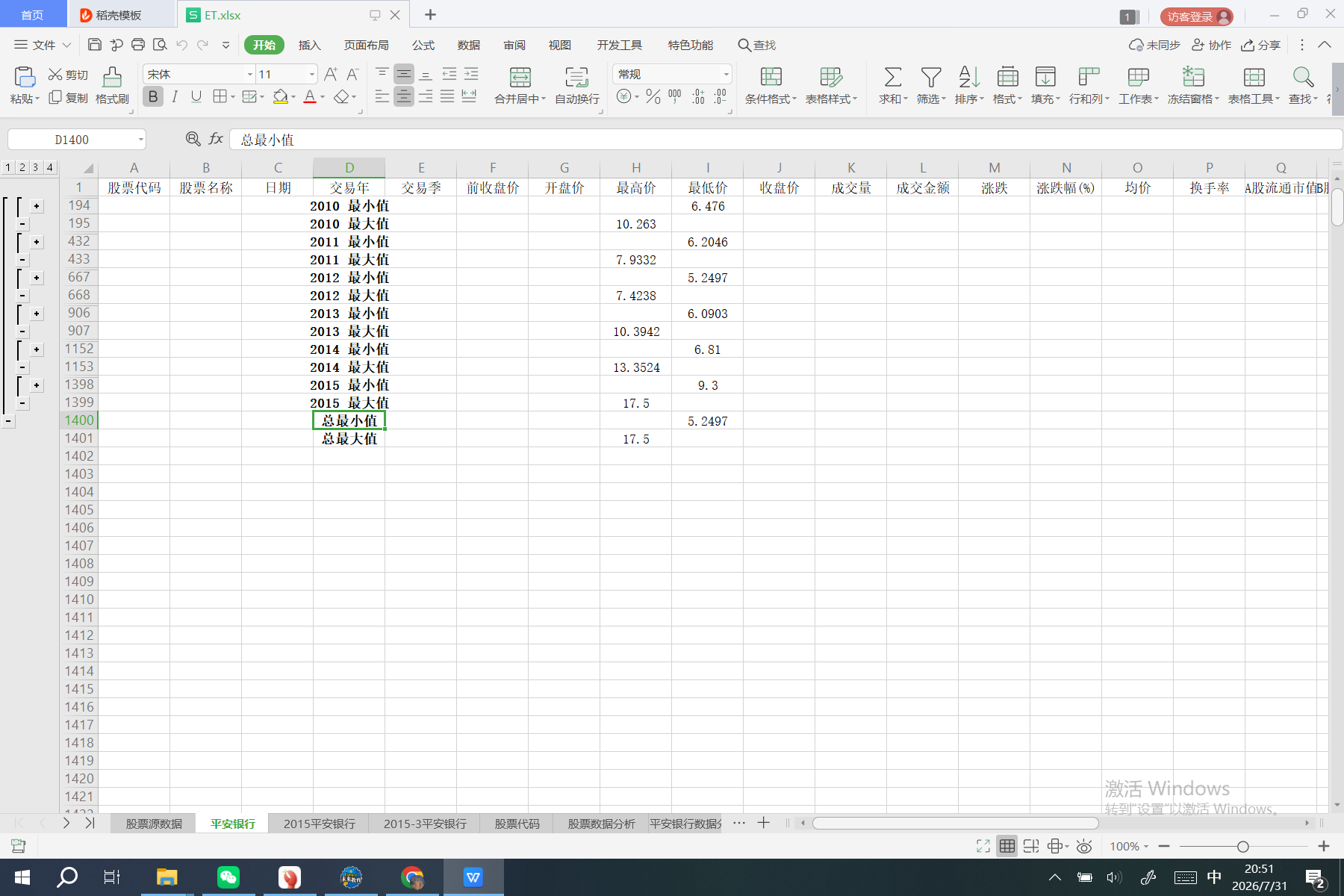The image size is (1344, 896).
Task: Click the eraser clear-format icon
Action: 341,97
